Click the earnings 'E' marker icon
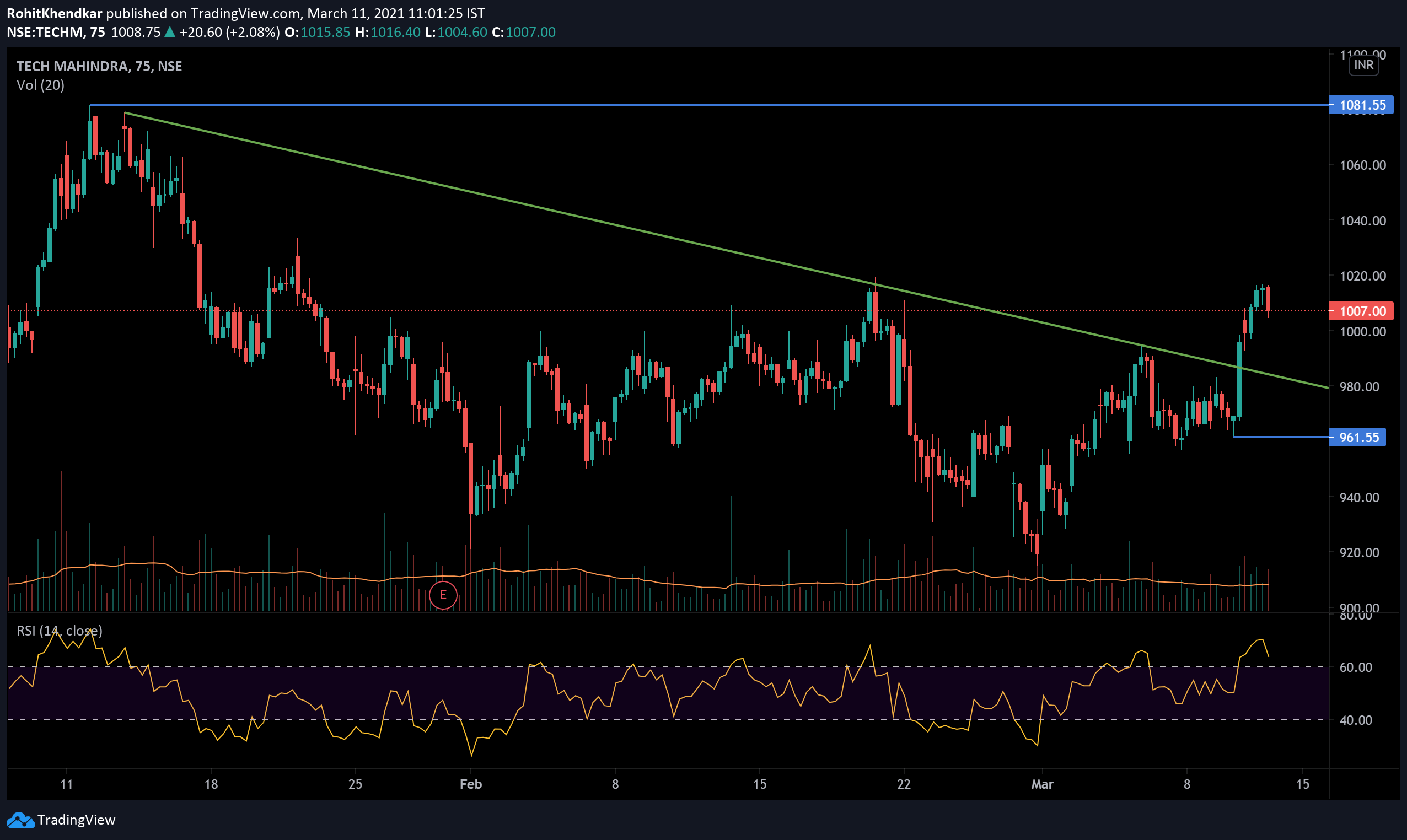This screenshot has height=840, width=1407. coord(443,595)
